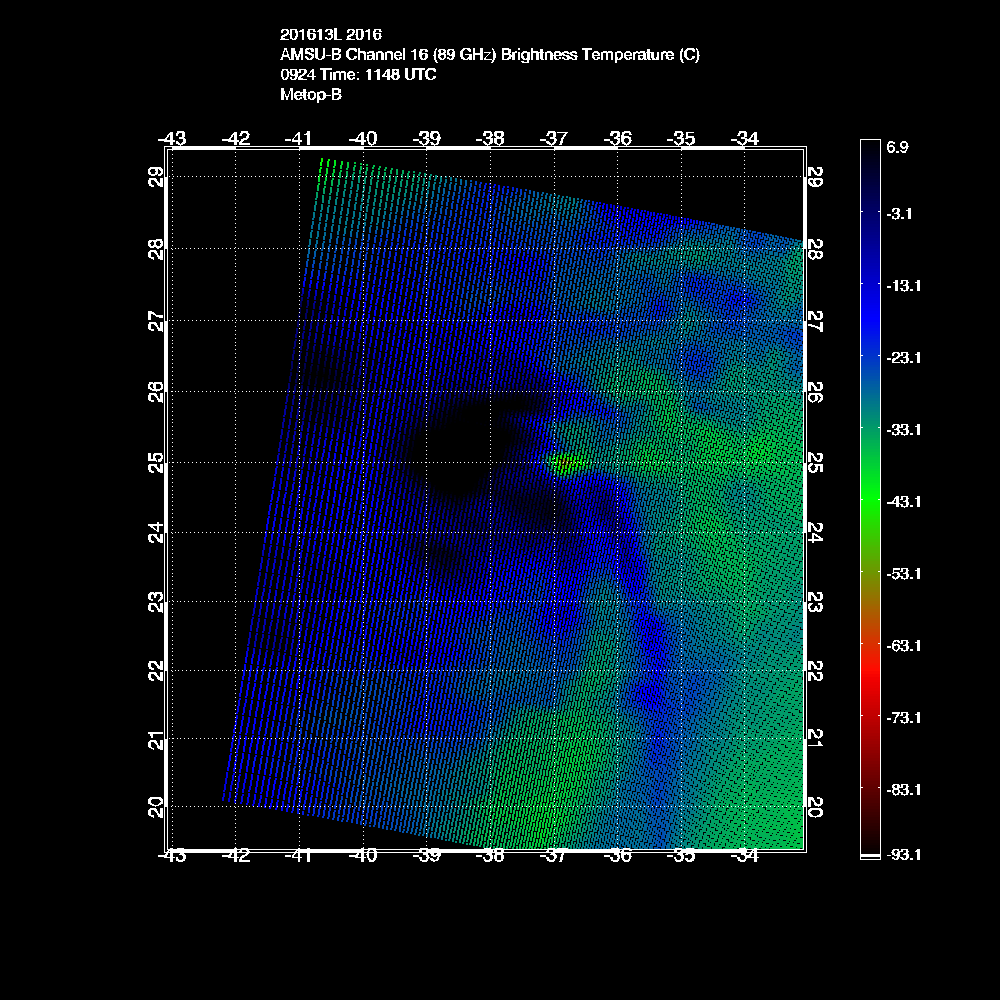The image size is (1000, 1000).
Task: Click the top axis longitude label "-37"
Action: (554, 138)
